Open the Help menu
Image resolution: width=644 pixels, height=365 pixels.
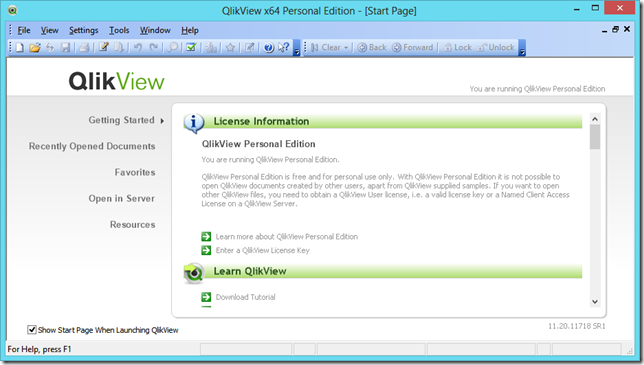[x=190, y=30]
